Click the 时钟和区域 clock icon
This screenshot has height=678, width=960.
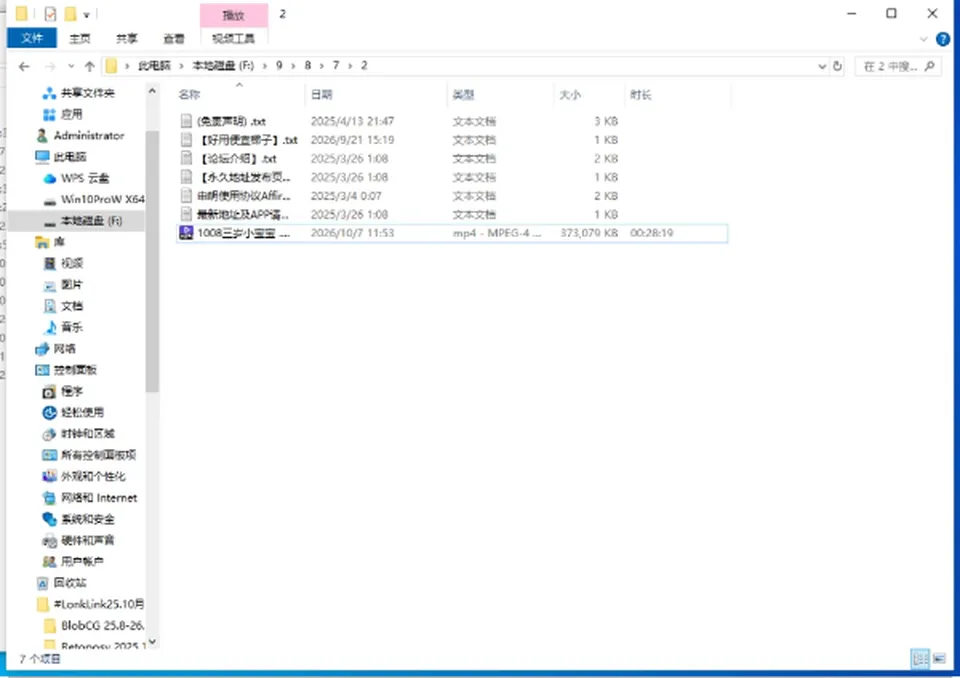(50, 434)
